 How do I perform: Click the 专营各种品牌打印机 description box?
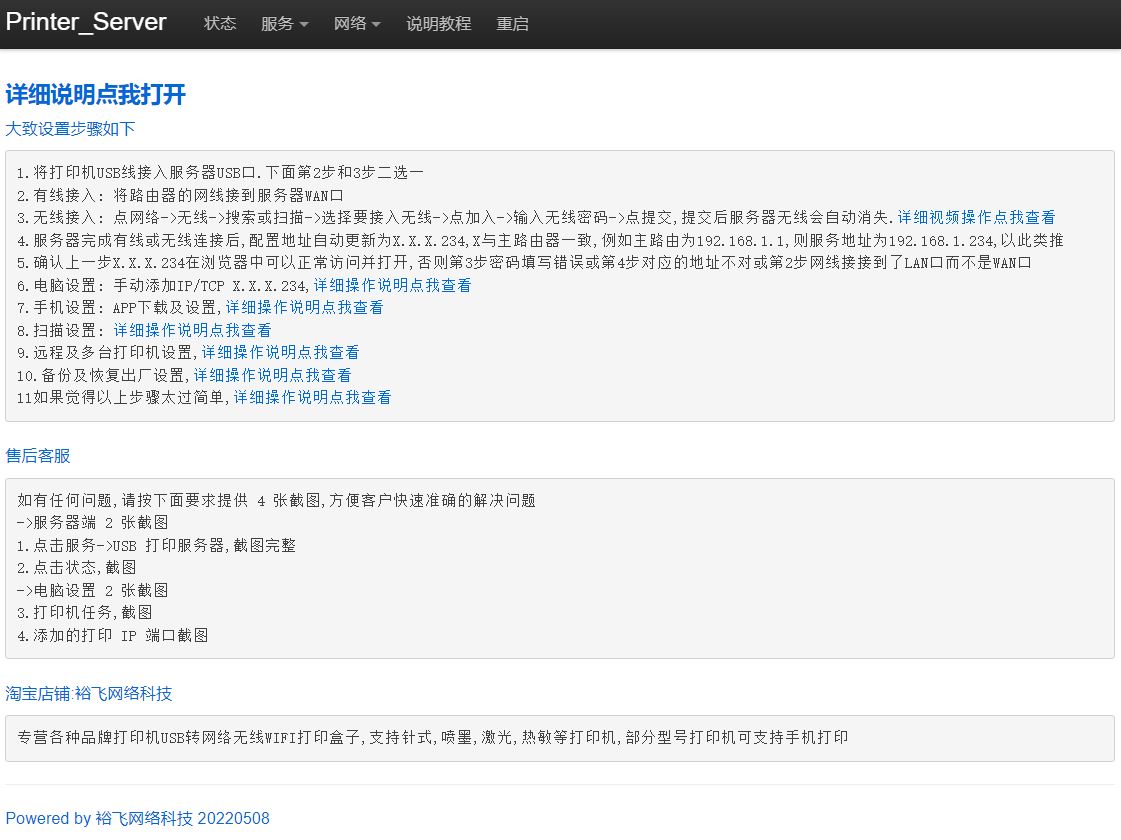[x=560, y=738]
